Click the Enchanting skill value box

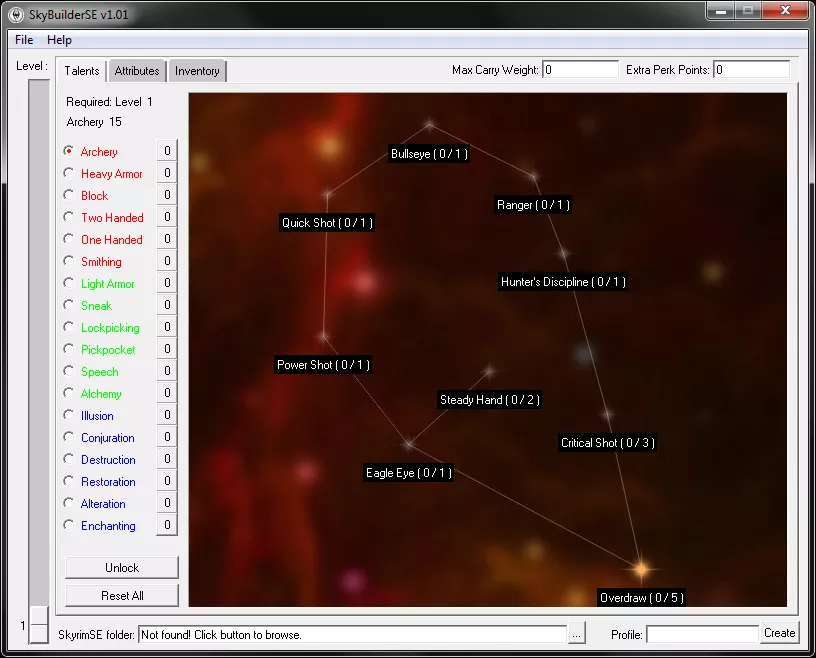[167, 525]
